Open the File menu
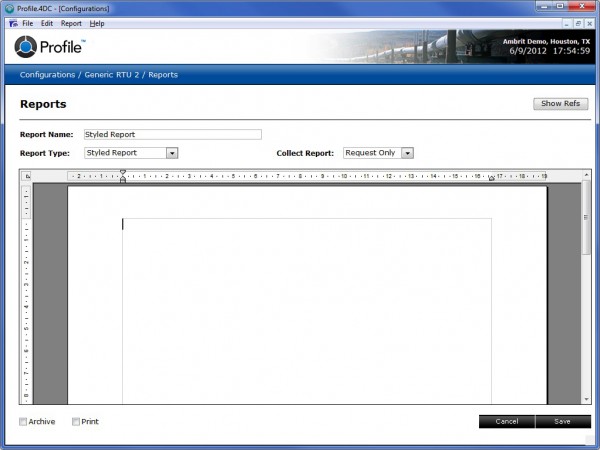 point(28,23)
